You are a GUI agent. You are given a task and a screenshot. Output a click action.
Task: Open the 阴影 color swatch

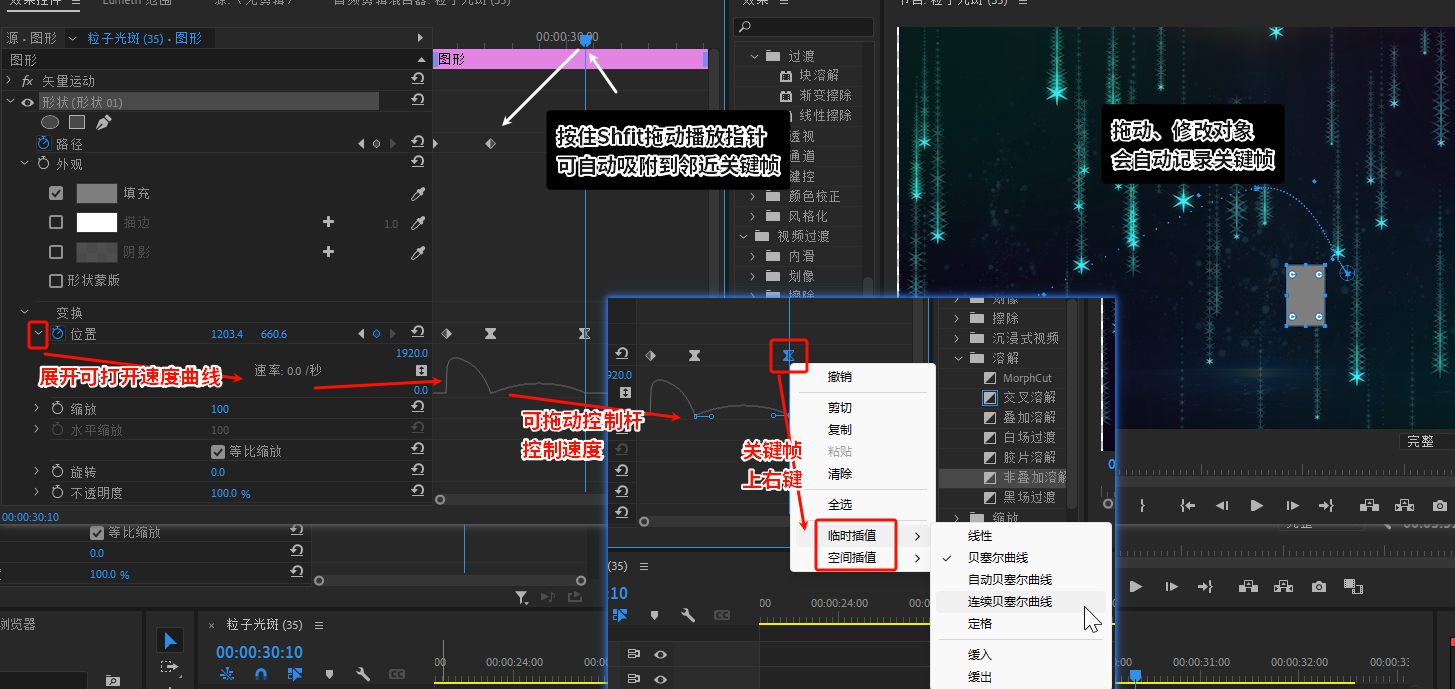[97, 252]
